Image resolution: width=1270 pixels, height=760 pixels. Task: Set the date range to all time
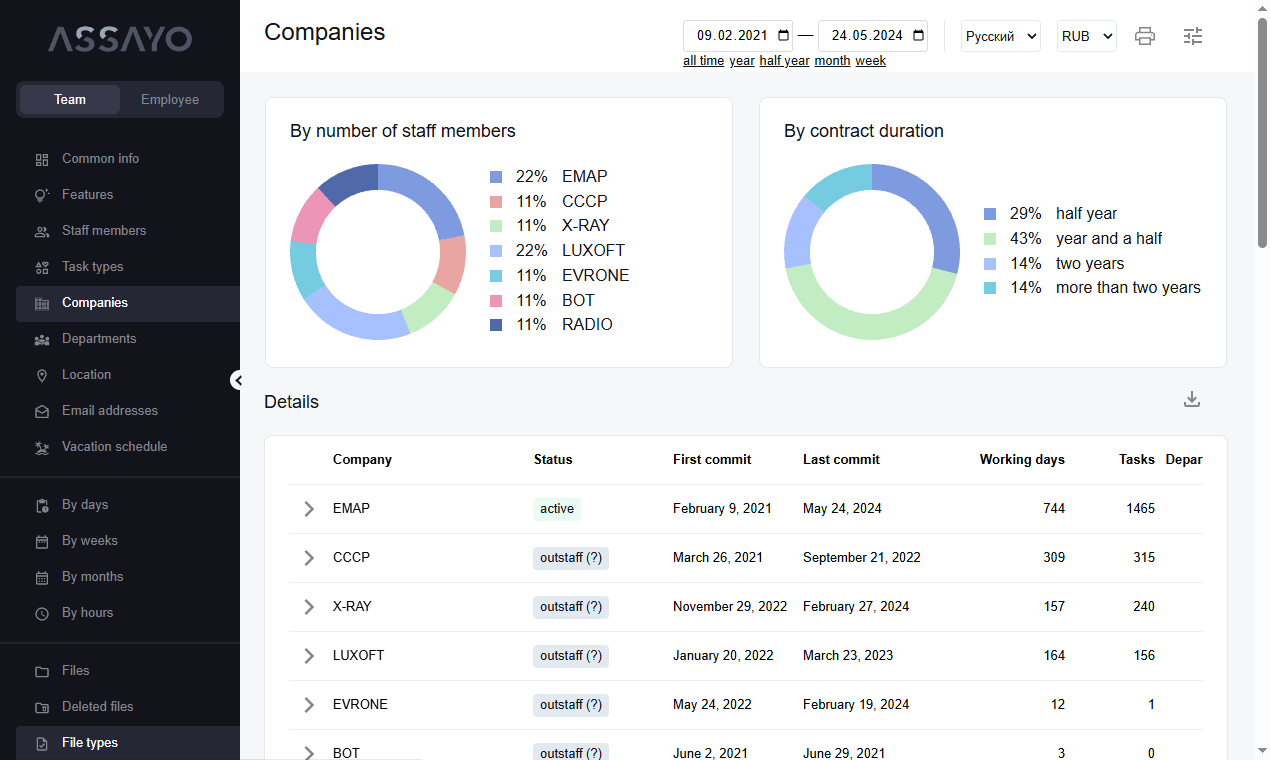(x=703, y=61)
